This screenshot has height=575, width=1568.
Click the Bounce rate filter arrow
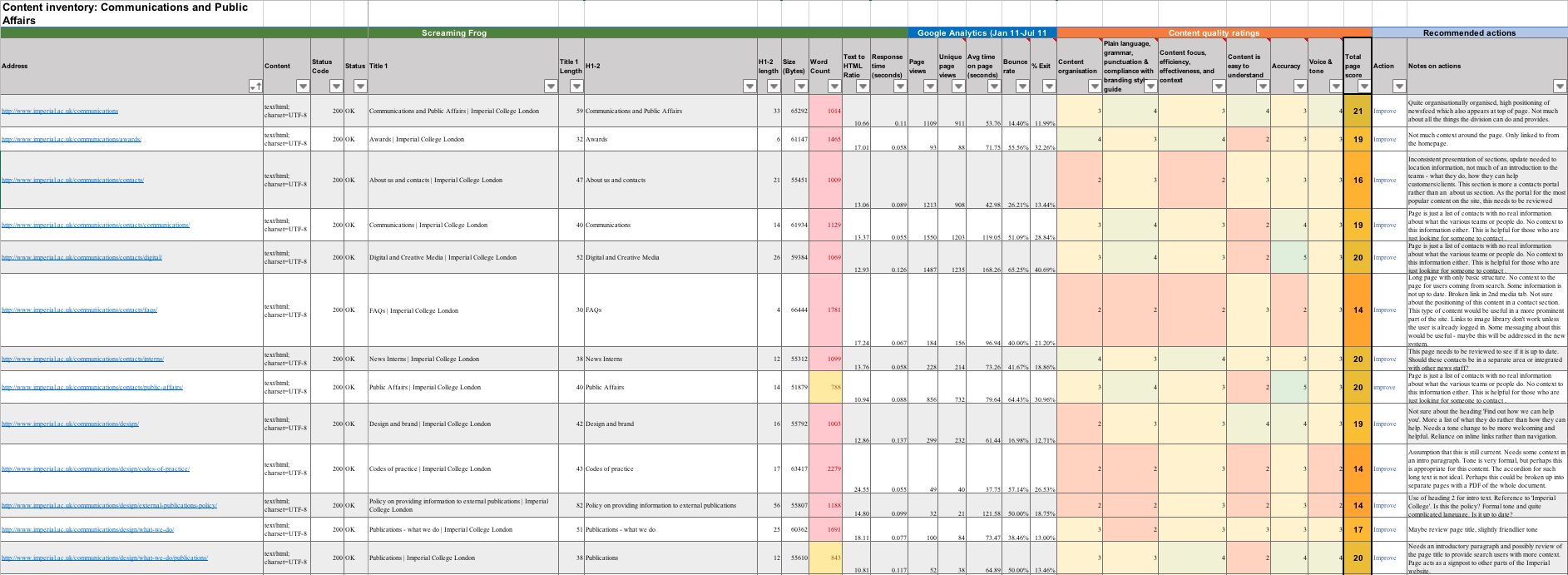tap(1023, 87)
